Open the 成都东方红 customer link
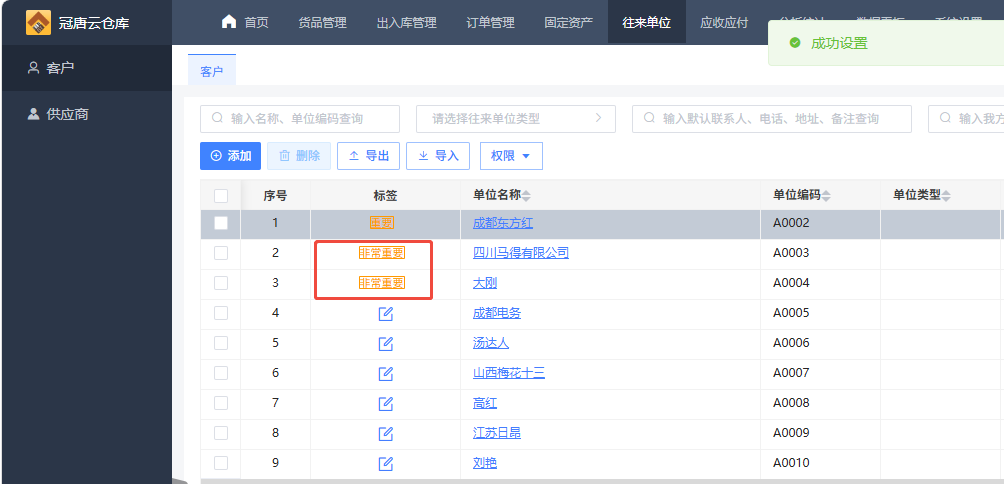 click(x=503, y=223)
